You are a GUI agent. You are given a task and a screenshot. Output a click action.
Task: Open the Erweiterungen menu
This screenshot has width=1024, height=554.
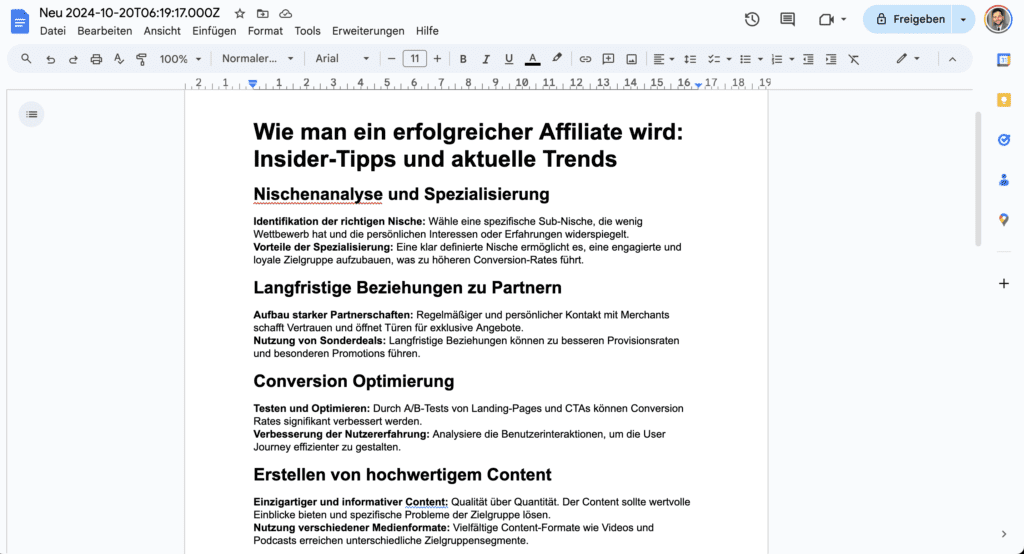pyautogui.click(x=368, y=31)
